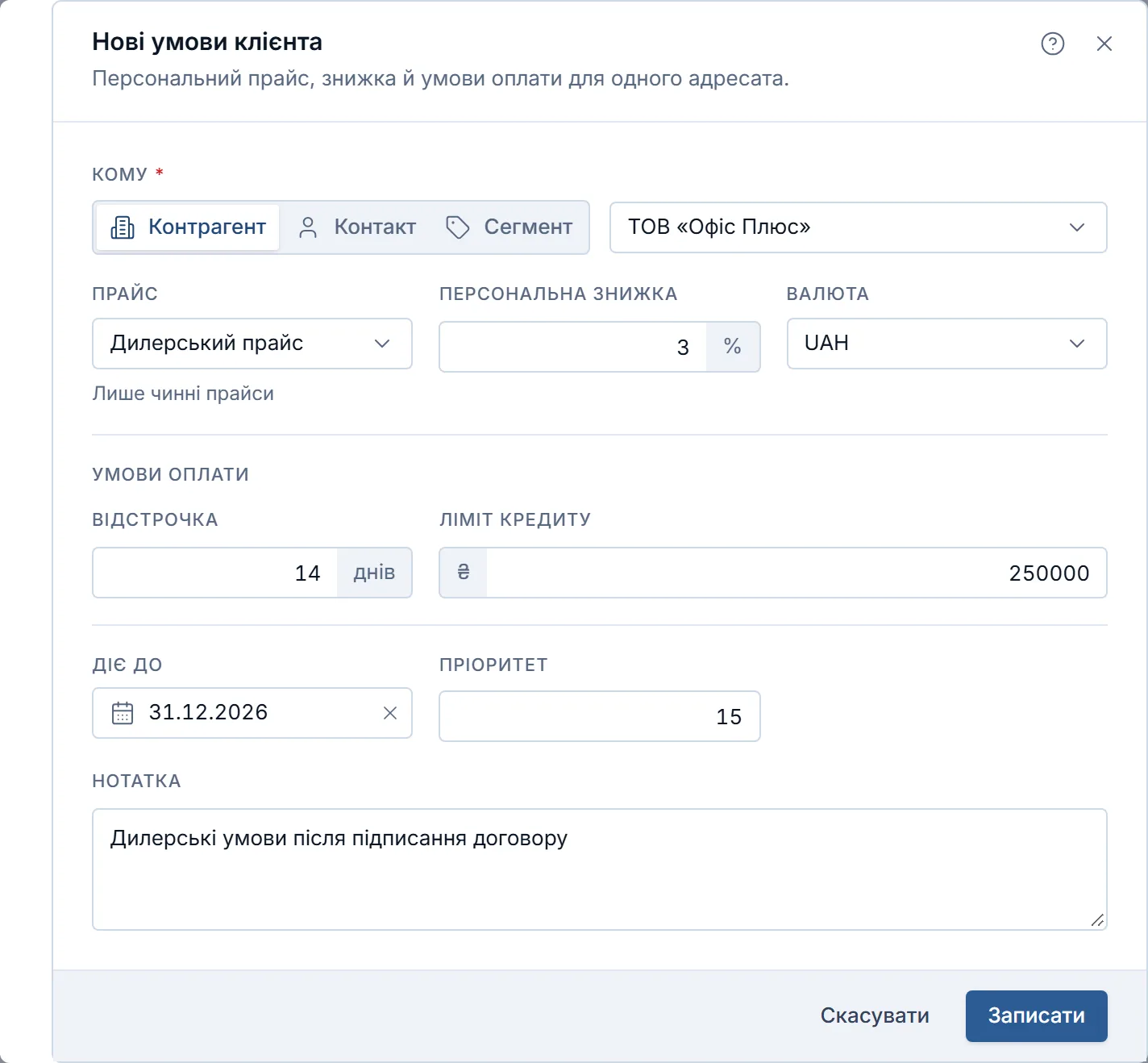Image resolution: width=1148 pixels, height=1063 pixels.
Task: Switch recipient type to Контакт
Action: (x=356, y=227)
